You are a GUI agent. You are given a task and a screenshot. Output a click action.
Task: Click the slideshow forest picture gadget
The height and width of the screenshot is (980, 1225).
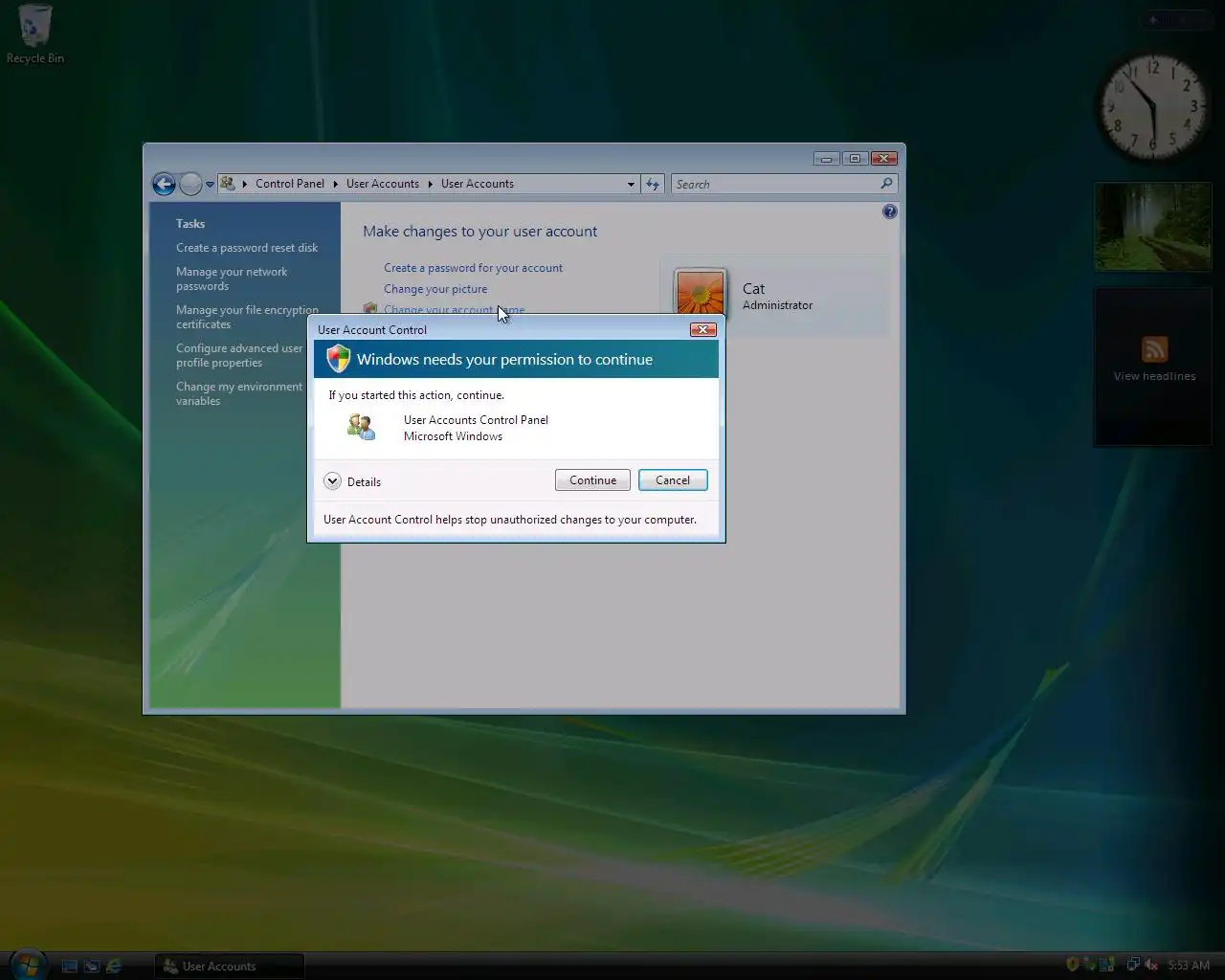1152,227
